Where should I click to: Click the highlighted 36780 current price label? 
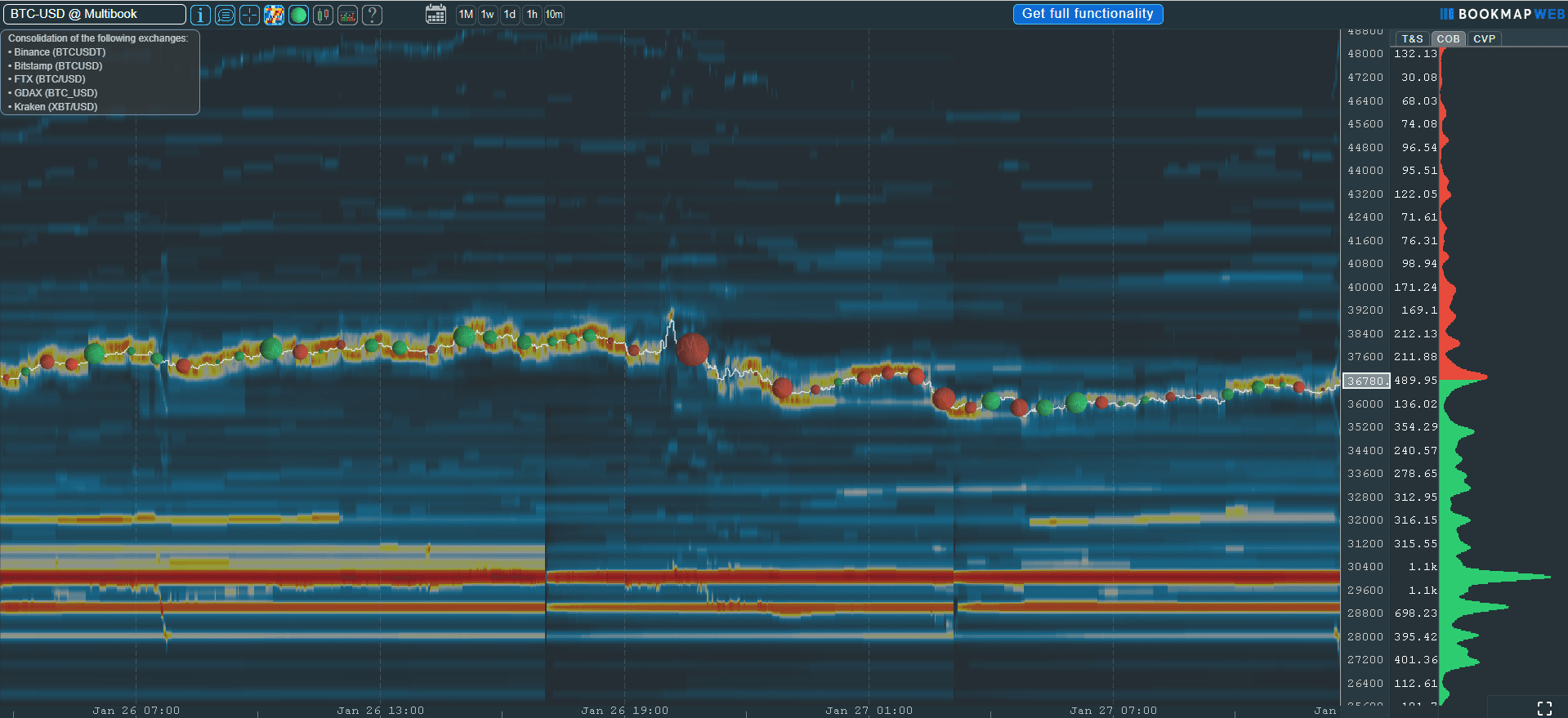tap(1366, 381)
